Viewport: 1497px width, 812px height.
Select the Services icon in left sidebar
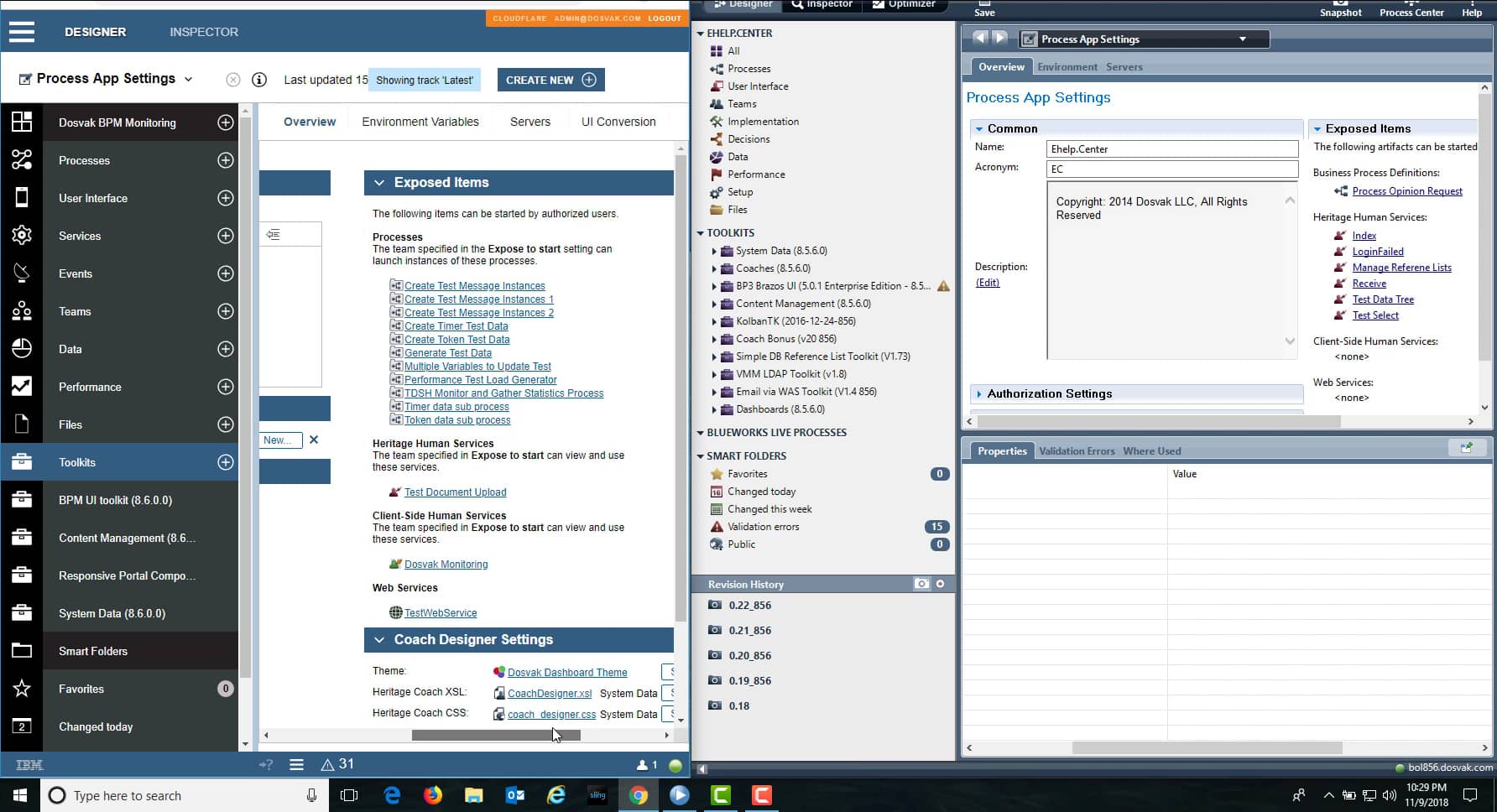point(22,236)
